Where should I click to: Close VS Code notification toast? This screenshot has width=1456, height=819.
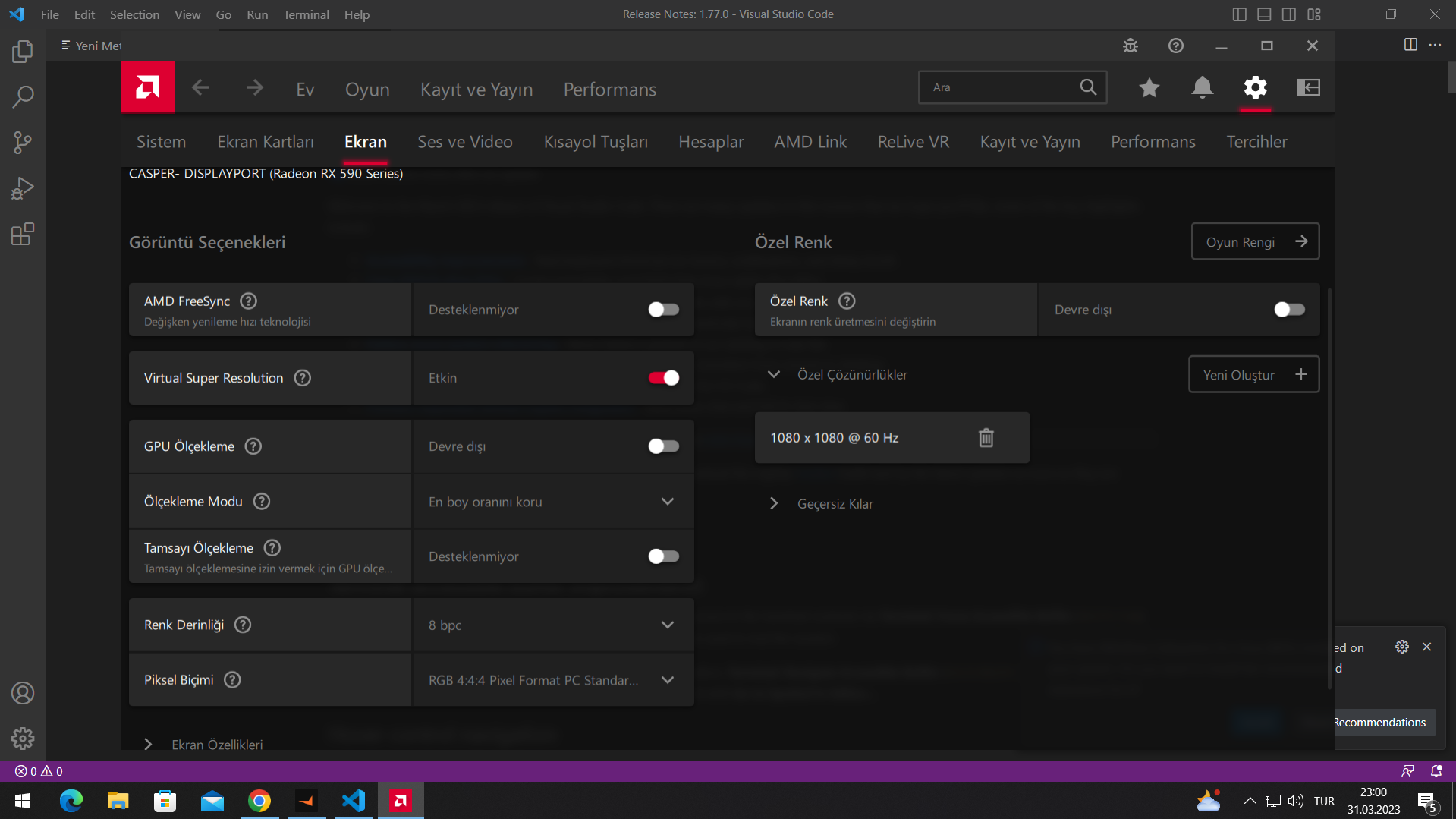click(x=1427, y=647)
